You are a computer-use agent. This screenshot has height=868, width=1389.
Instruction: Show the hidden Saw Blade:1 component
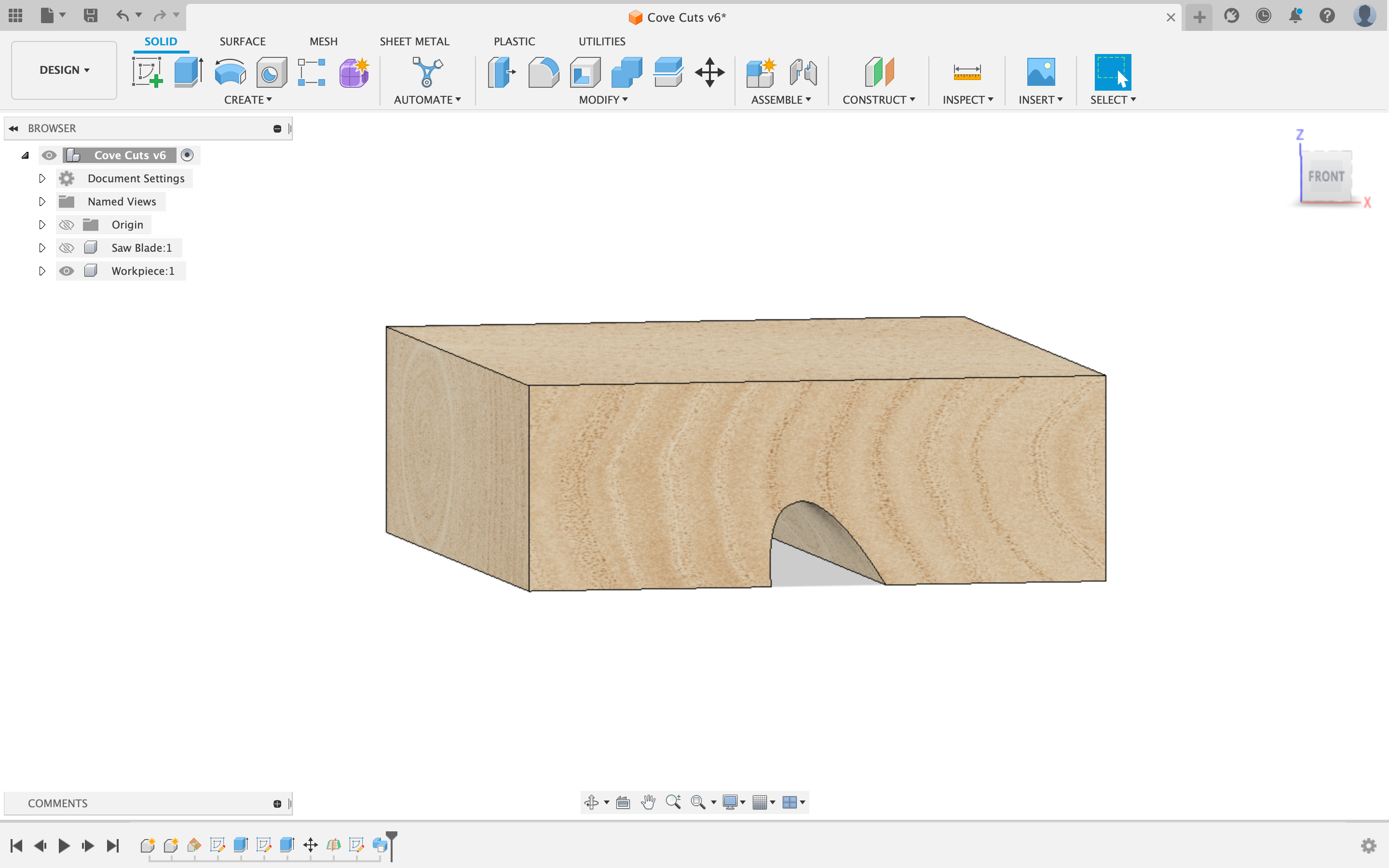(x=67, y=248)
